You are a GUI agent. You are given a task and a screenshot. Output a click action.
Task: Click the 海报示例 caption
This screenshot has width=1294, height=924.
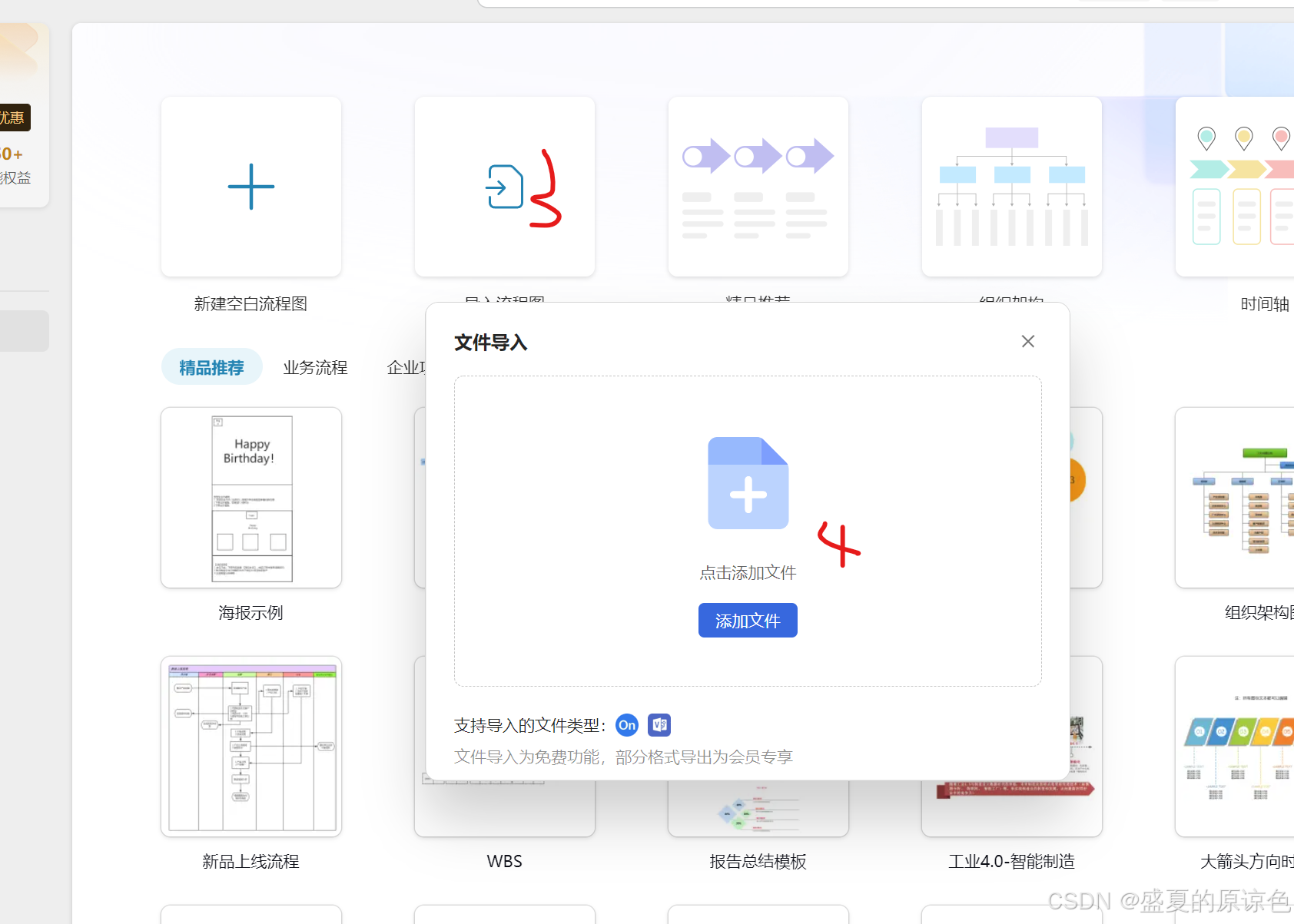click(251, 613)
